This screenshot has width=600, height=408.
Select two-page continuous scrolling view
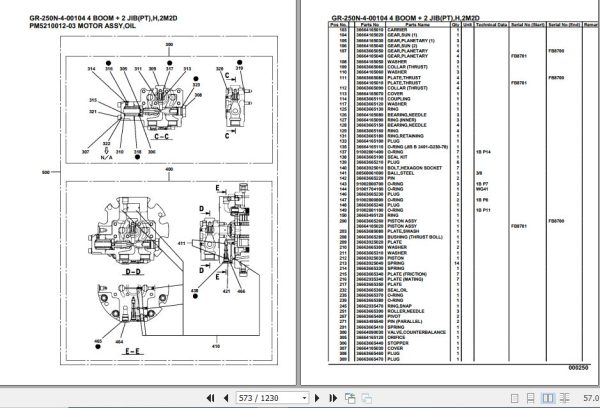point(564,398)
